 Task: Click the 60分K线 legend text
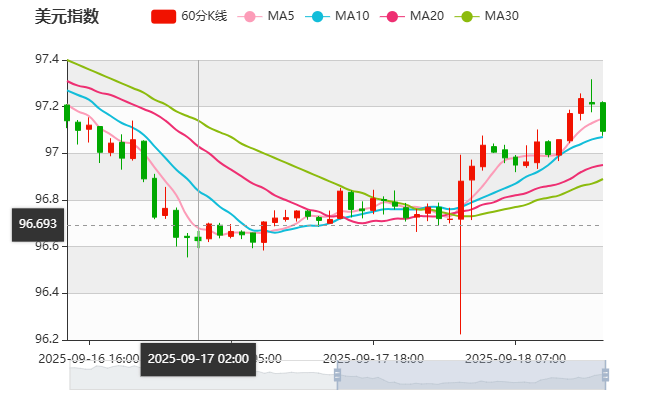pos(205,16)
